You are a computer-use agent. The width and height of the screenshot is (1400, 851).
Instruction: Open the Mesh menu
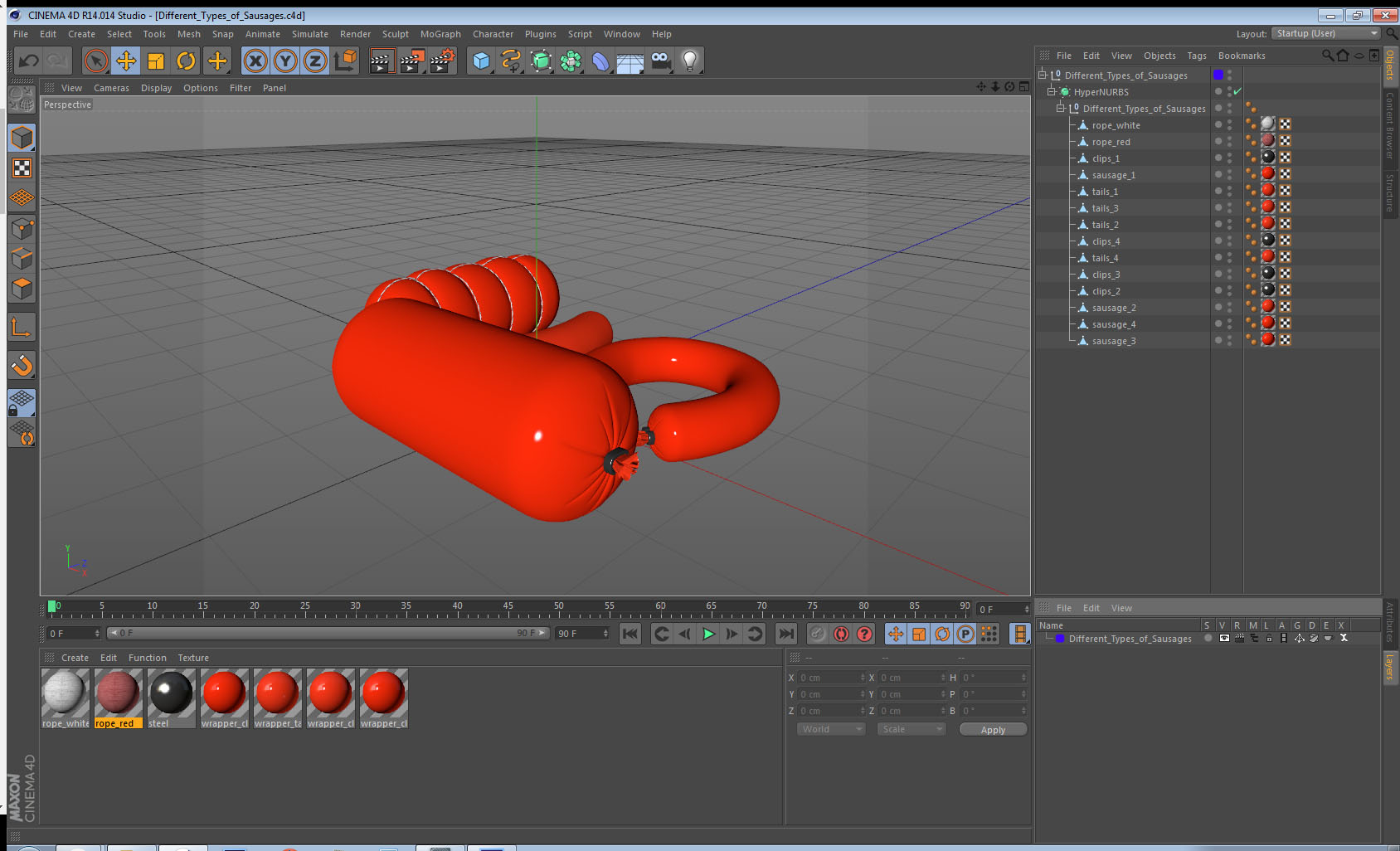tap(188, 34)
